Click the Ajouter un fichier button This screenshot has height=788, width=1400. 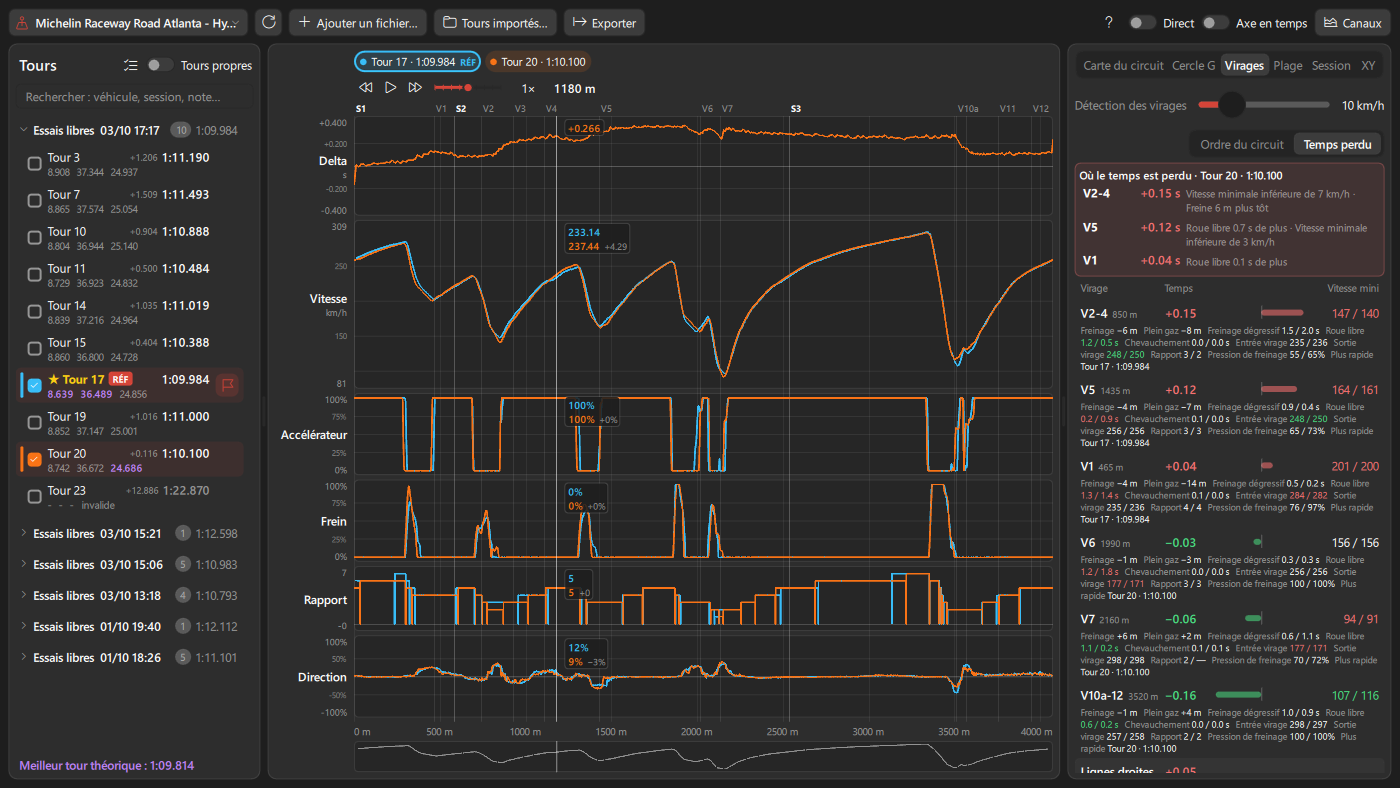pos(358,22)
